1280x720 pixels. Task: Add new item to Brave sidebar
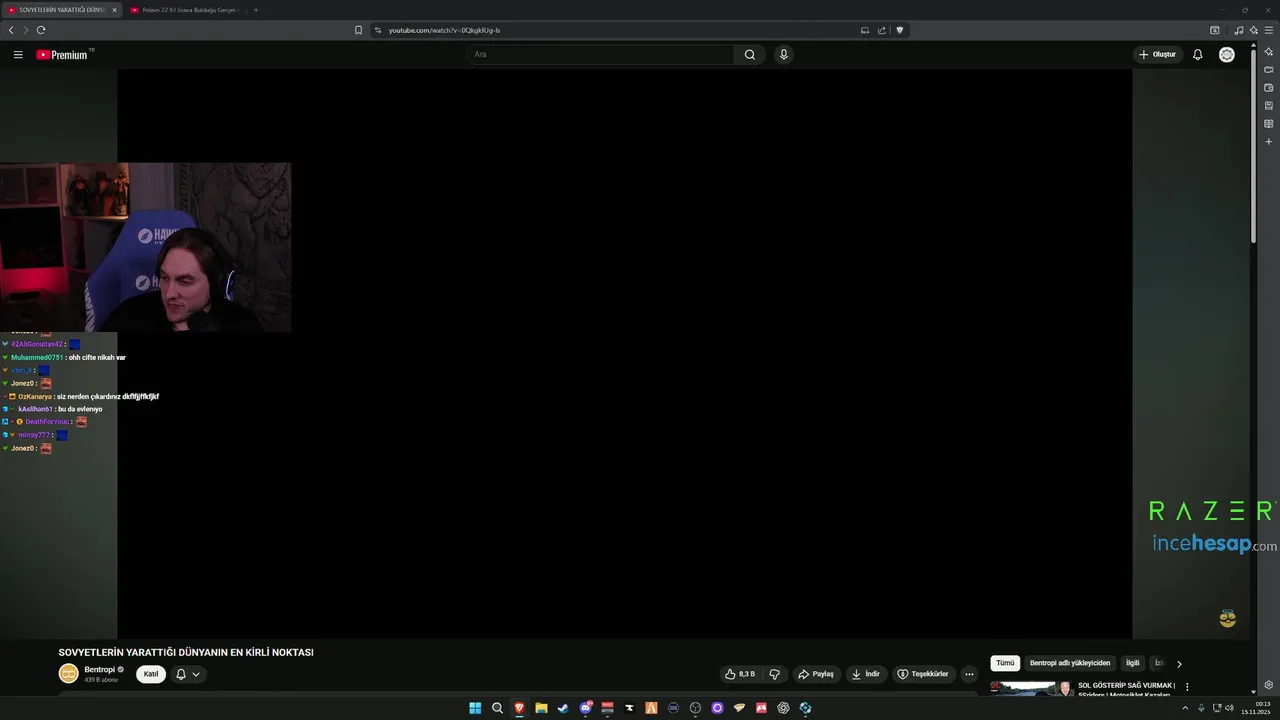tap(1269, 142)
